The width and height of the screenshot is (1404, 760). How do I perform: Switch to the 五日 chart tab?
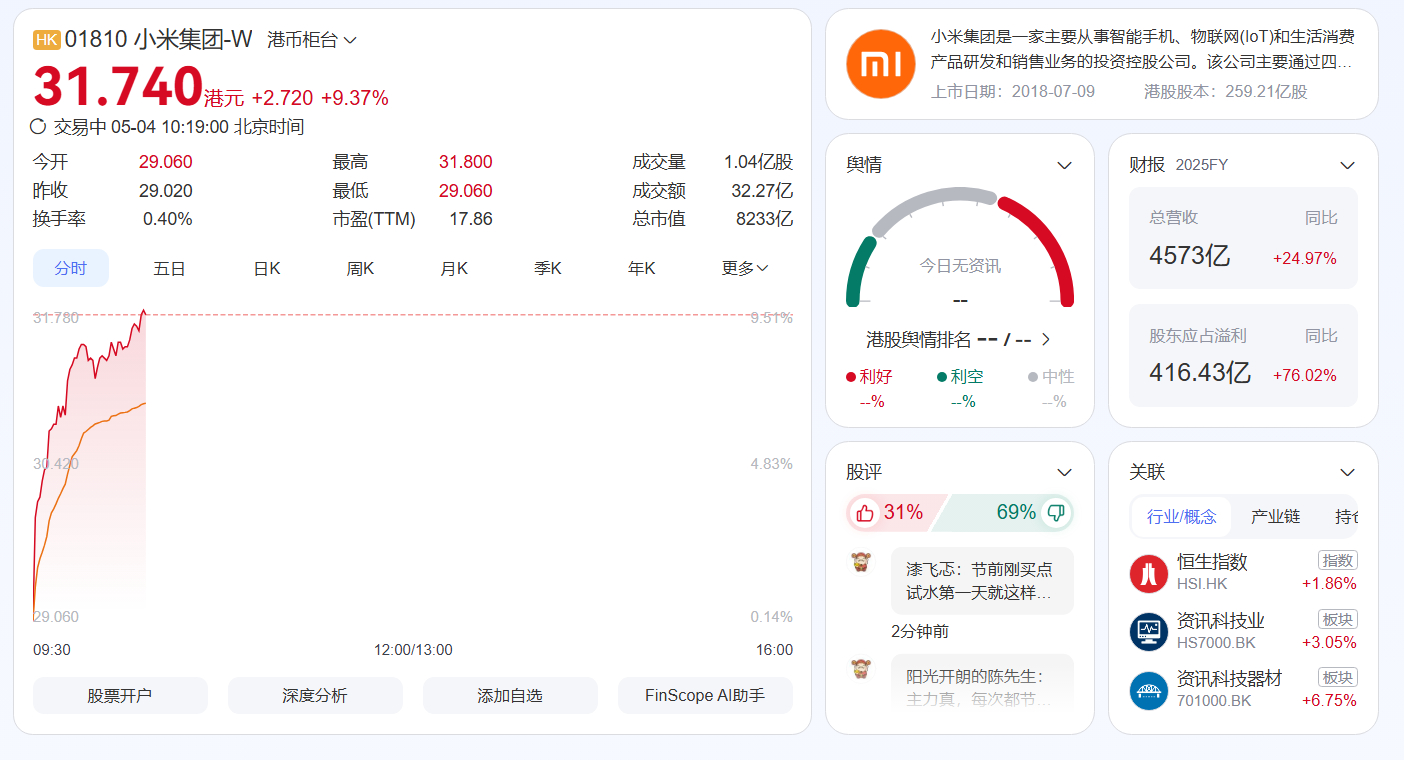point(169,268)
